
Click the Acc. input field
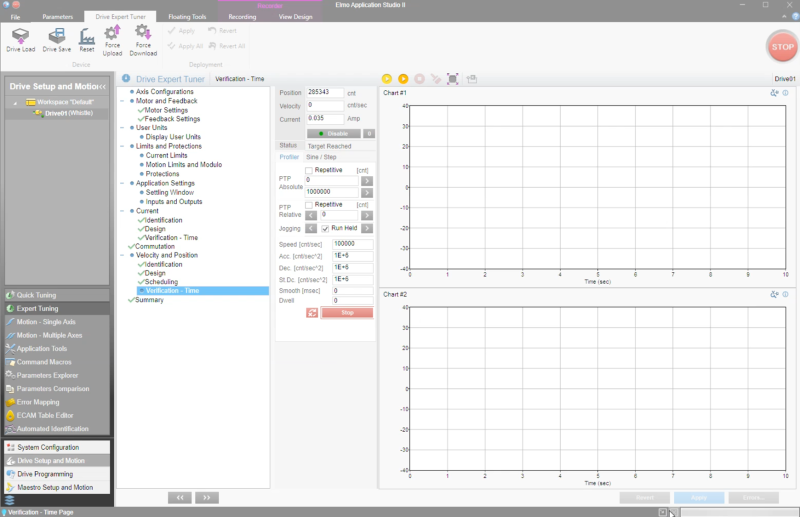pos(353,256)
